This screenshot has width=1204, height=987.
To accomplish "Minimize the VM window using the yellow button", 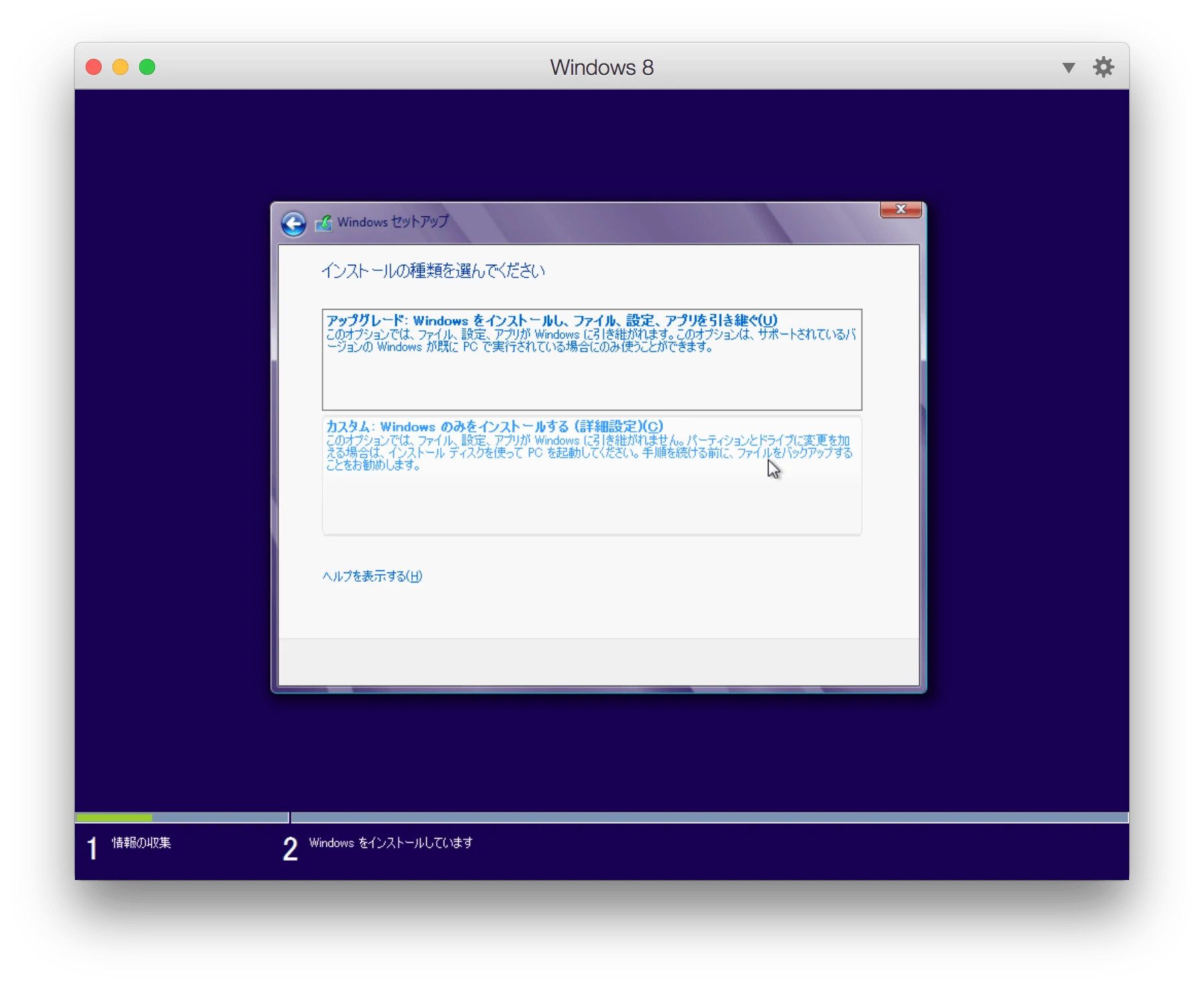I will (120, 67).
